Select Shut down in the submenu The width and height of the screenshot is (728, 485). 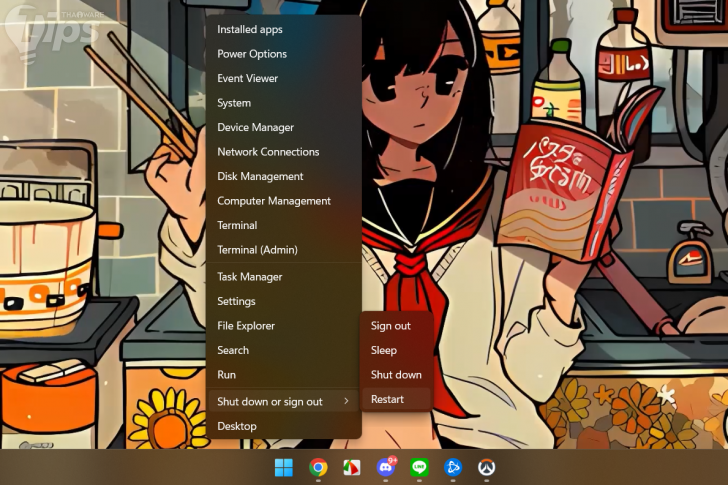pos(396,375)
